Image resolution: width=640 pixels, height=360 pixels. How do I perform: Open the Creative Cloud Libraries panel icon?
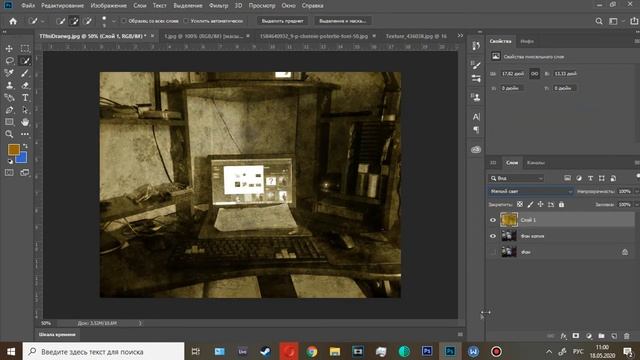(x=476, y=149)
